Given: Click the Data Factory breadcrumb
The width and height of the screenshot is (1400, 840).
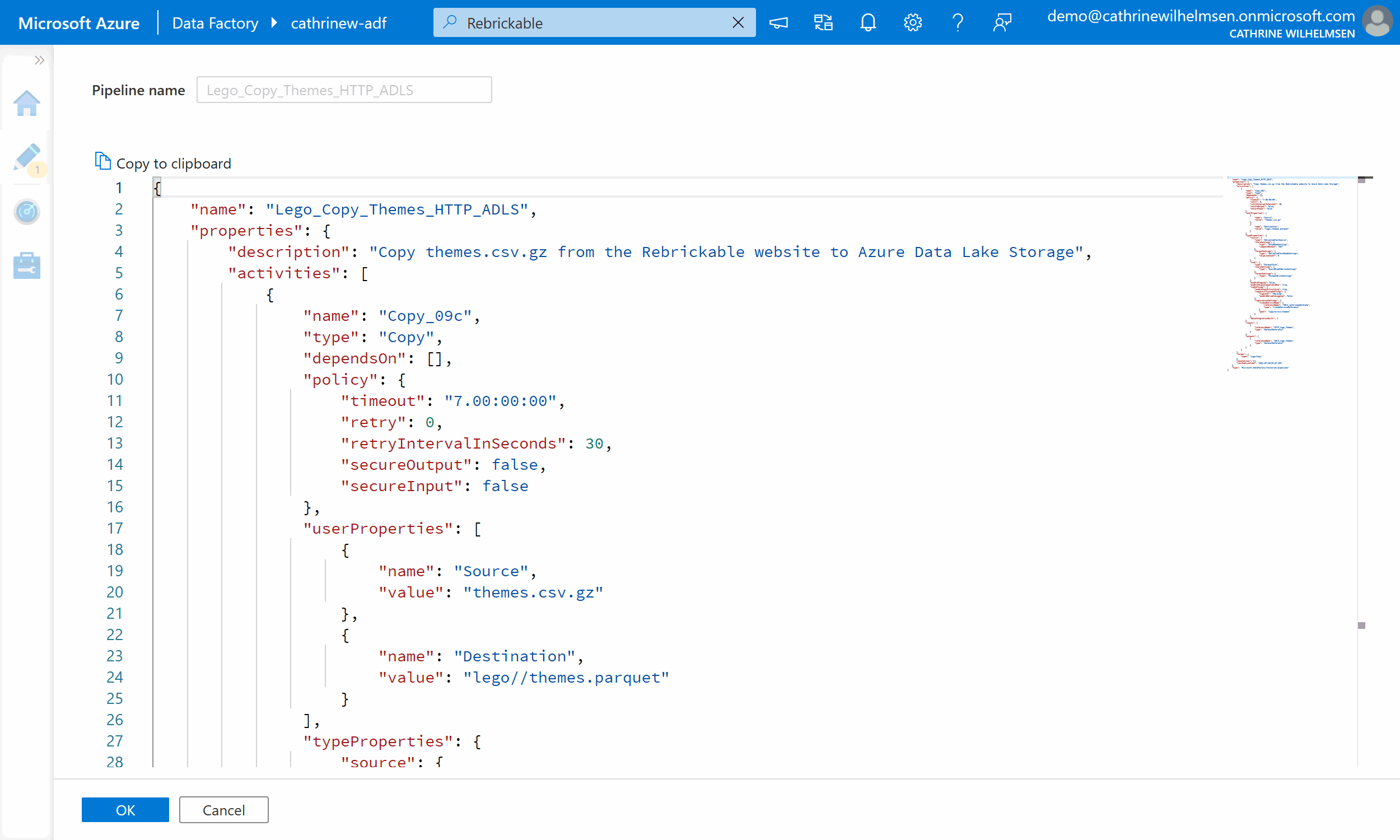Looking at the screenshot, I should click(x=215, y=23).
